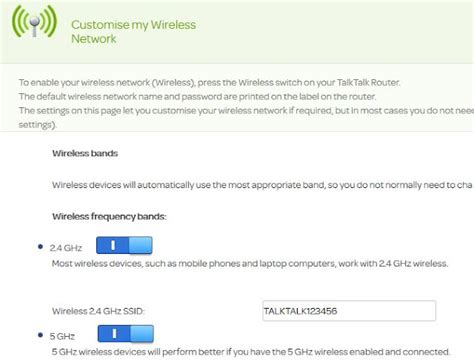Click the Customise my Wireless Network heading
The image size is (474, 362).
coord(133,32)
